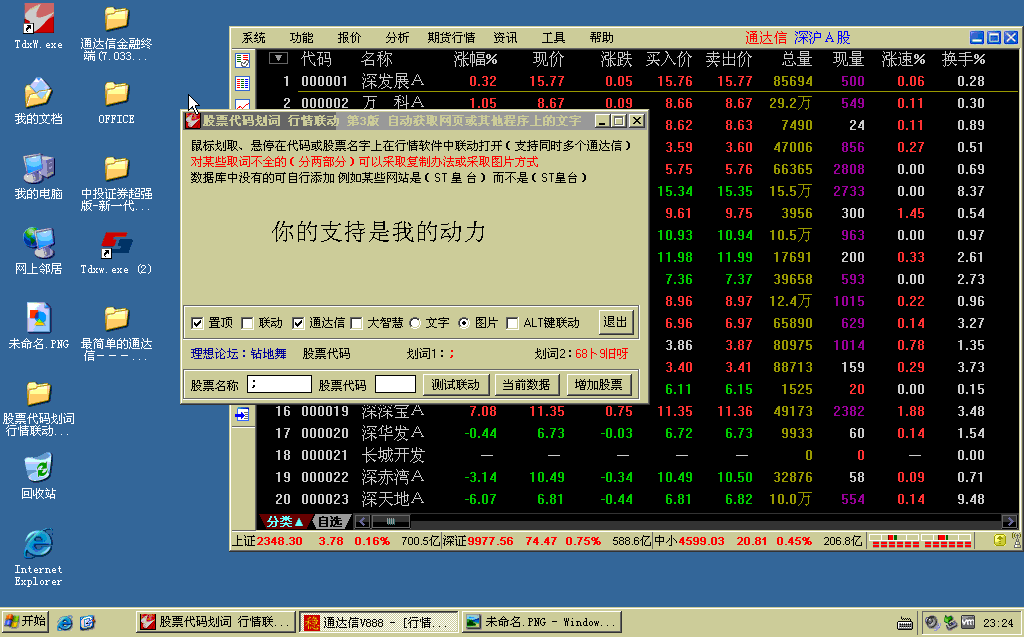
Task: Expand the 分类▲ tab menu
Action: 285,521
